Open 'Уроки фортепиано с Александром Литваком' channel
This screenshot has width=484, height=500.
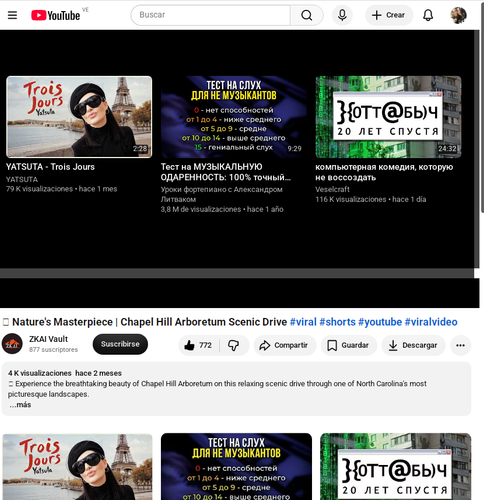(222, 194)
